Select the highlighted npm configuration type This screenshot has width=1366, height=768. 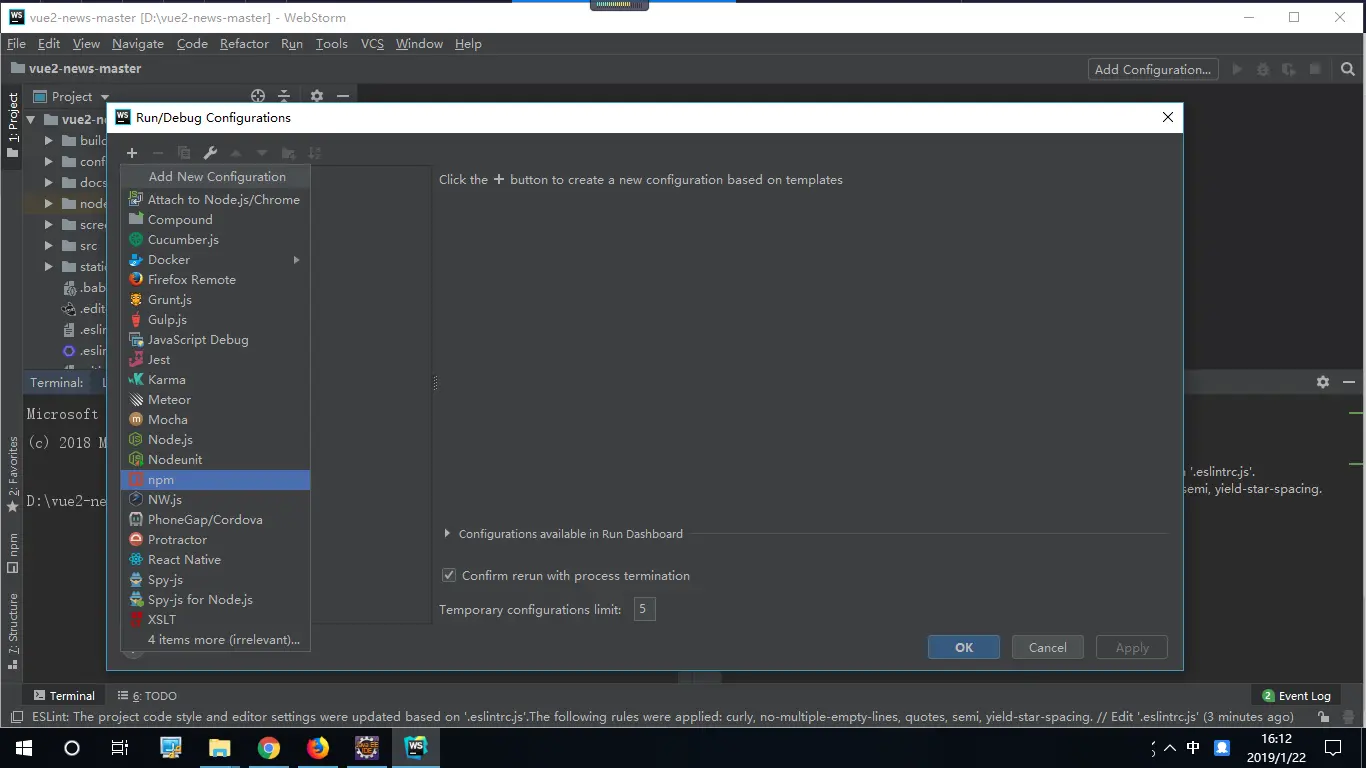coord(215,479)
